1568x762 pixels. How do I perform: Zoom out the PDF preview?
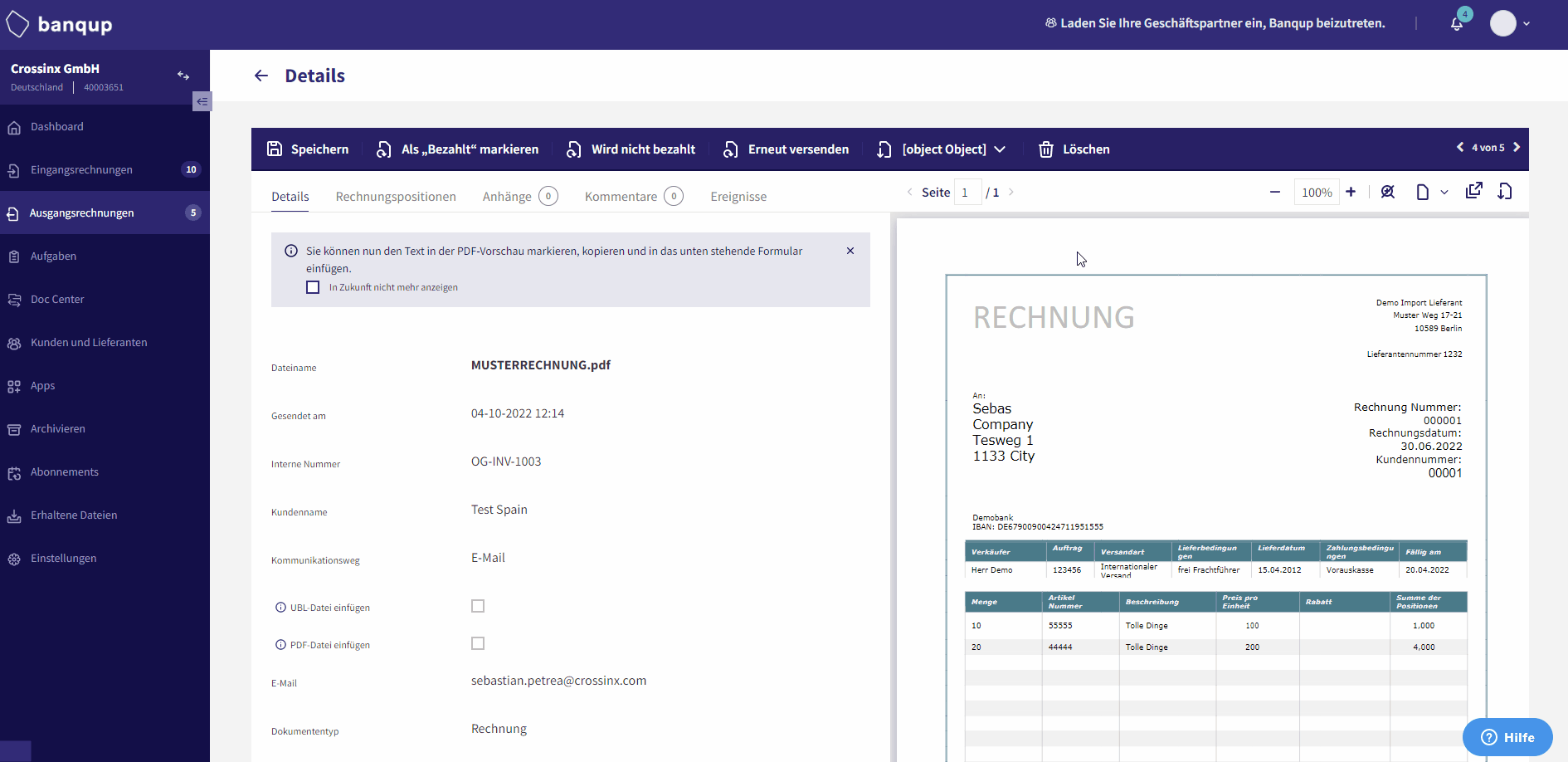1275,193
